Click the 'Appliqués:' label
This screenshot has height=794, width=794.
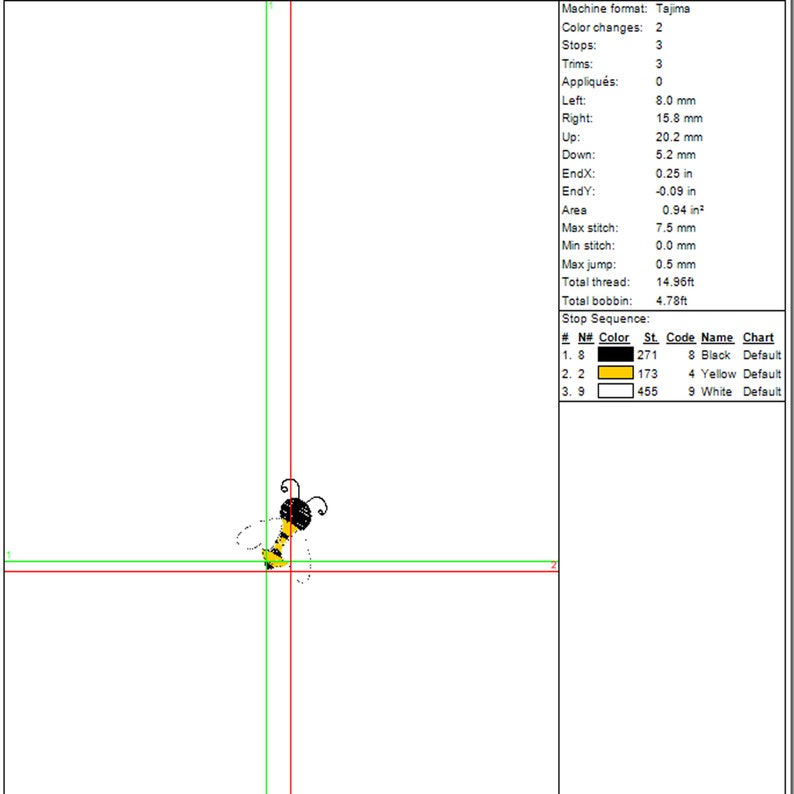click(589, 82)
